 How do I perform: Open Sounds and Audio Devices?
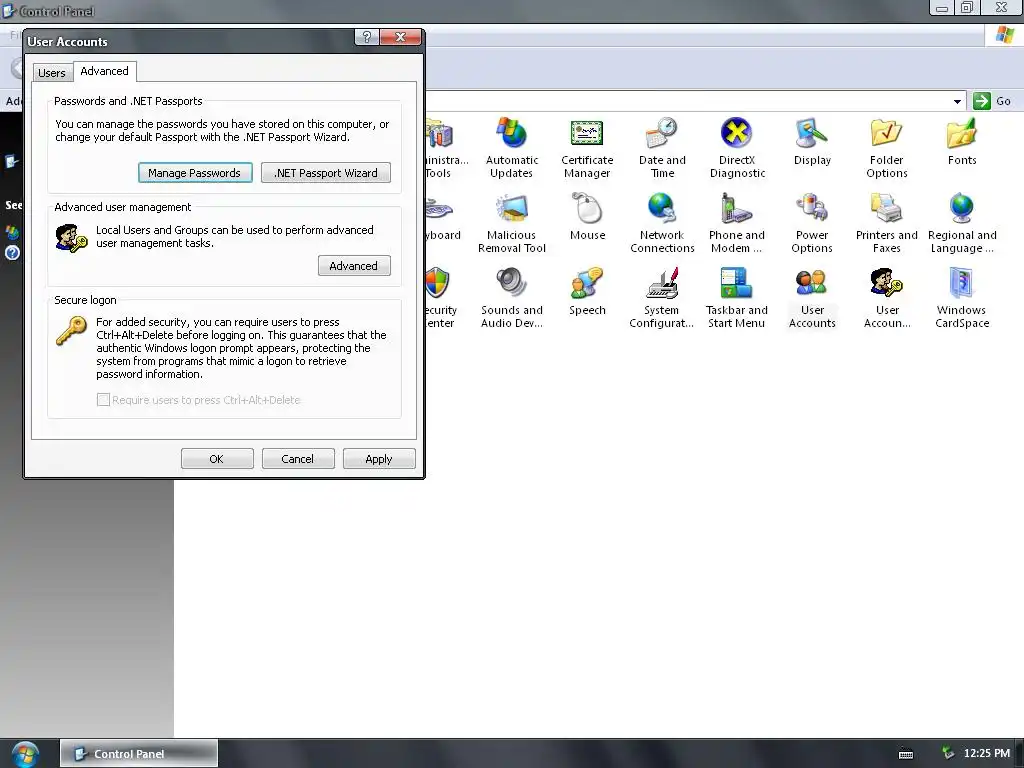coord(511,298)
